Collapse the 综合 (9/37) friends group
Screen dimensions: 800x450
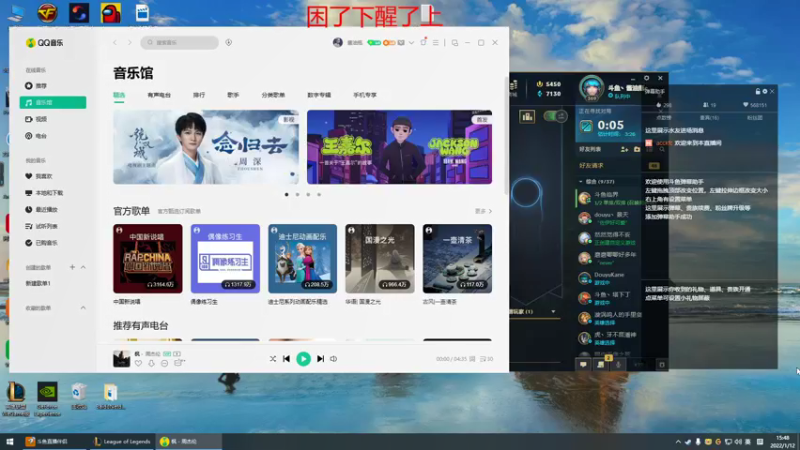[581, 182]
